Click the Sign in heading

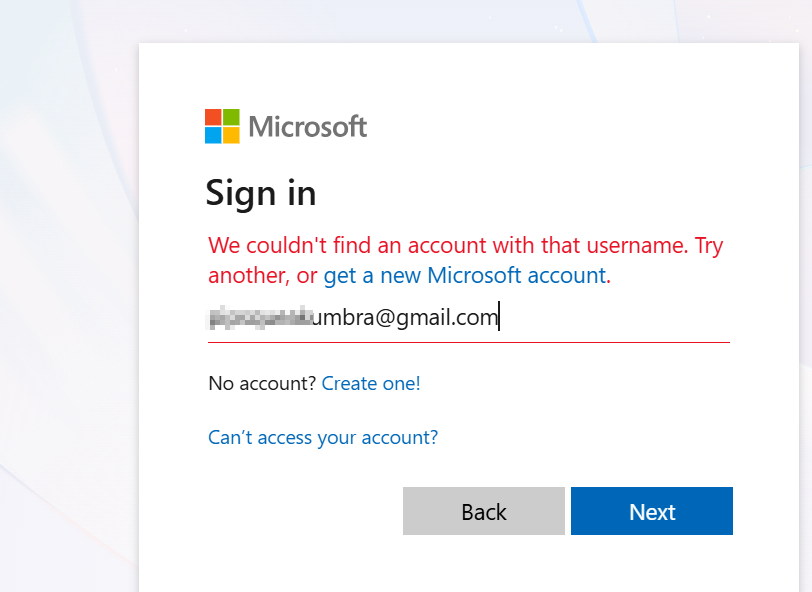tap(260, 194)
